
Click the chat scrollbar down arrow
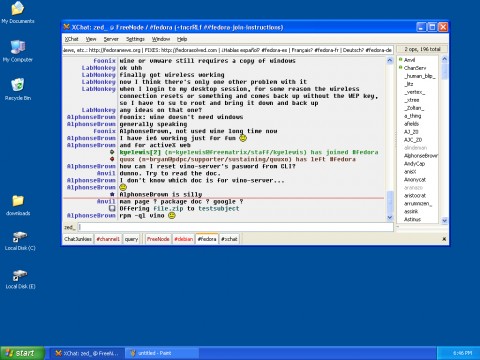coord(390,218)
